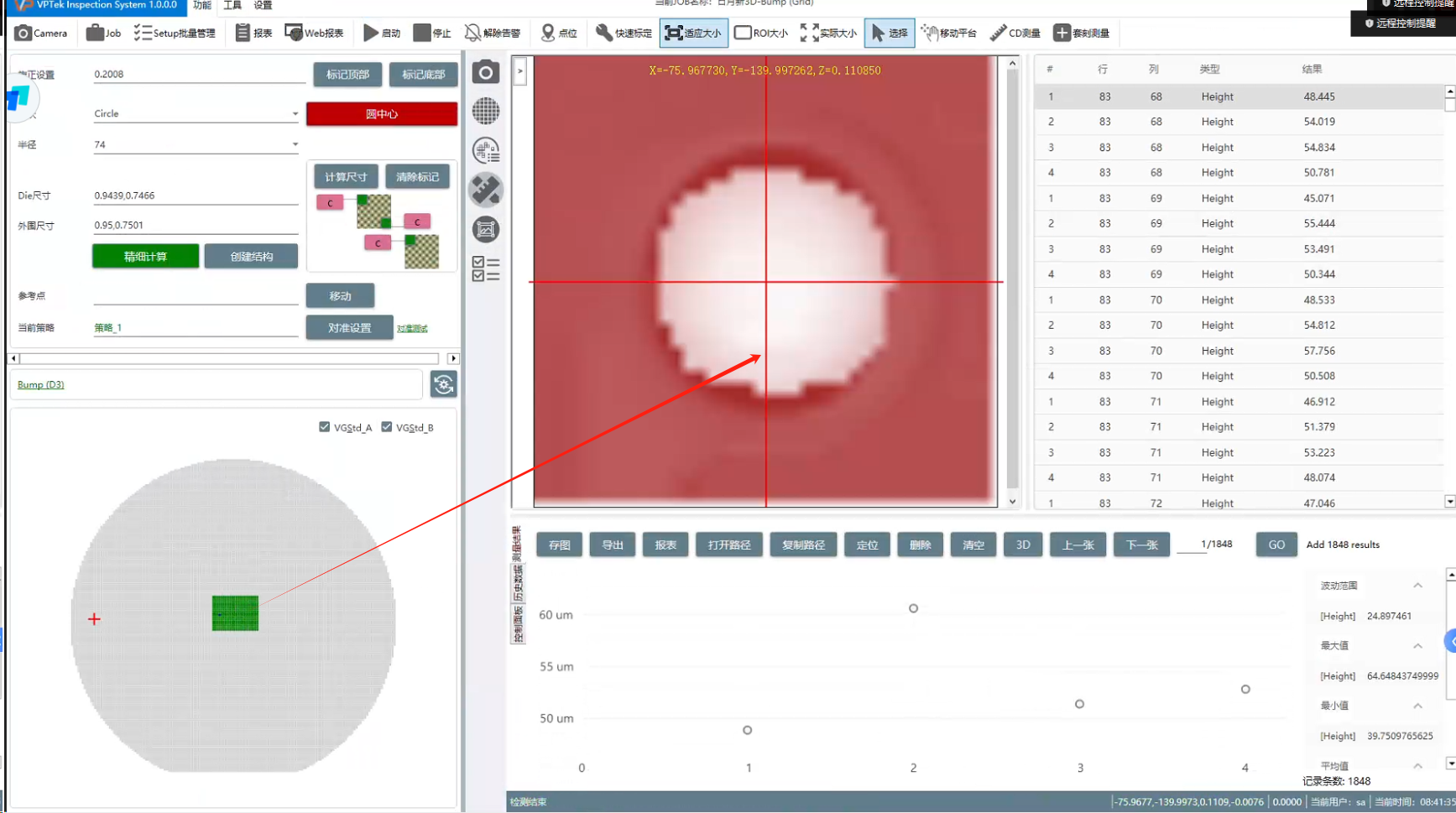Click the green 精细计算 button
This screenshot has height=813, width=1456.
coord(146,256)
